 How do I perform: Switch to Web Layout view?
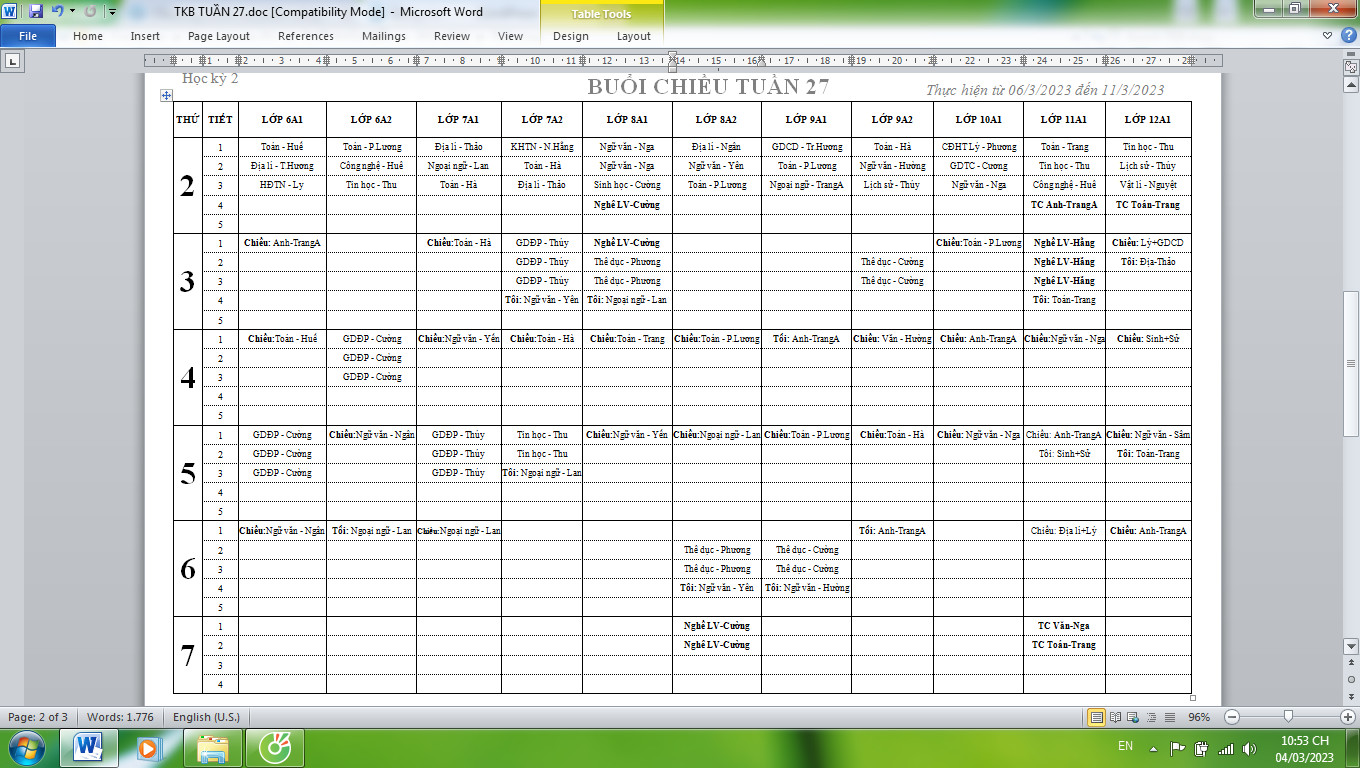1133,717
